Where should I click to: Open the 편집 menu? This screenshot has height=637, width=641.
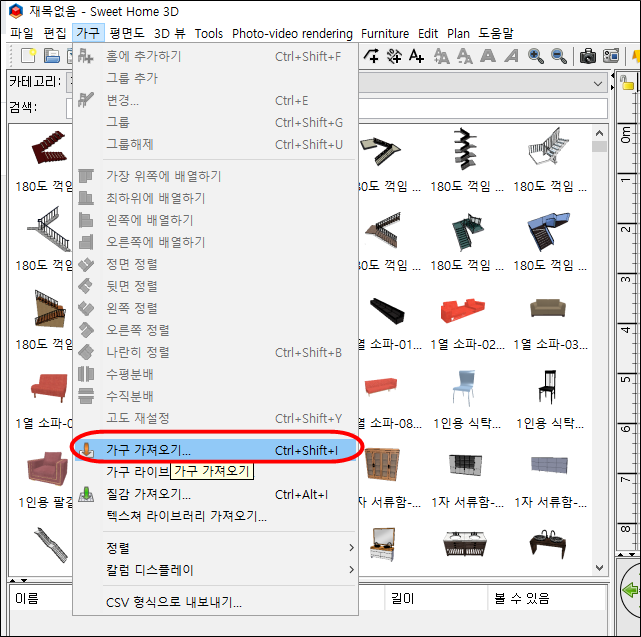pyautogui.click(x=55, y=33)
